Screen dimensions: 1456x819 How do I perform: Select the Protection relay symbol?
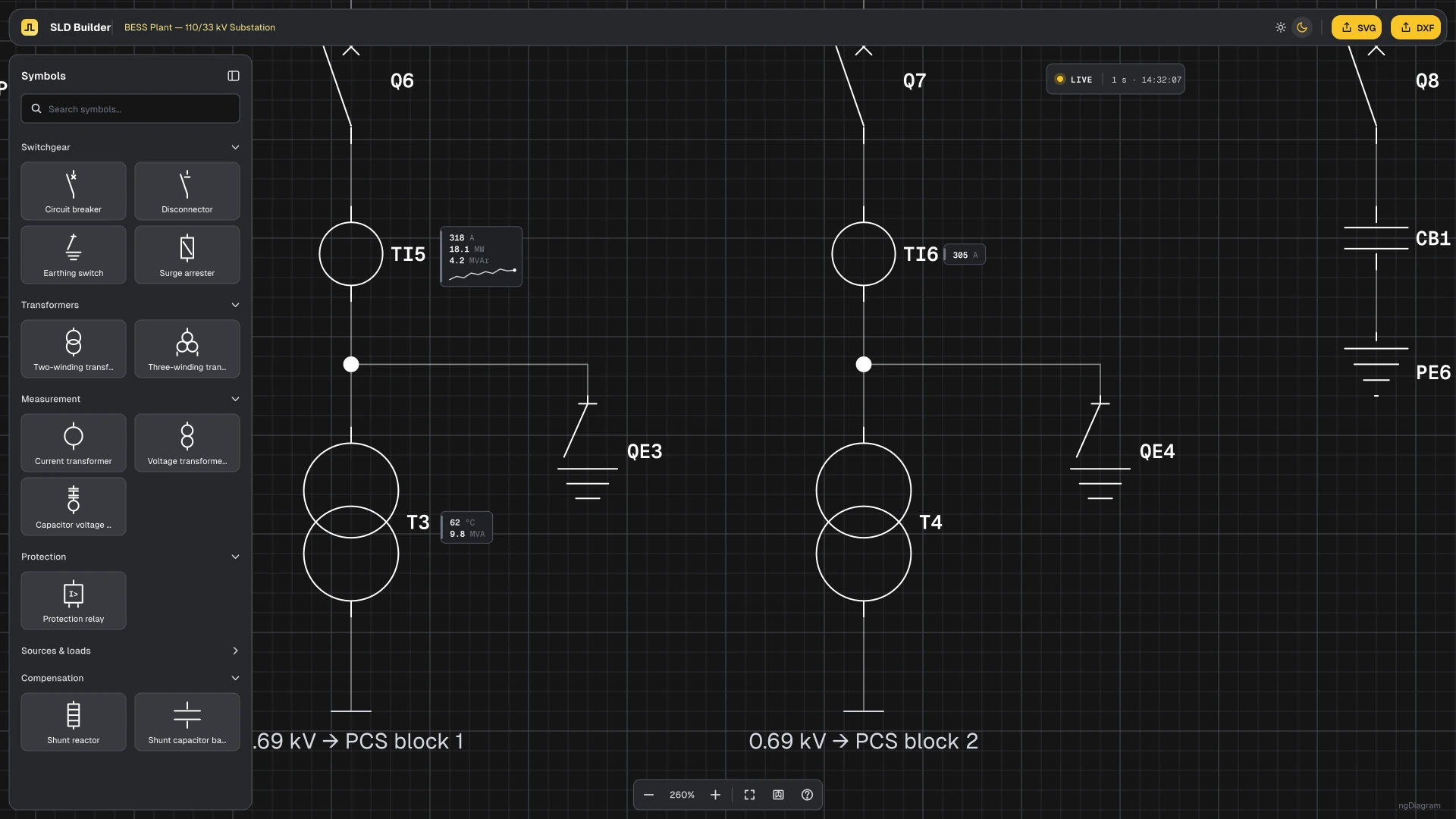74,601
